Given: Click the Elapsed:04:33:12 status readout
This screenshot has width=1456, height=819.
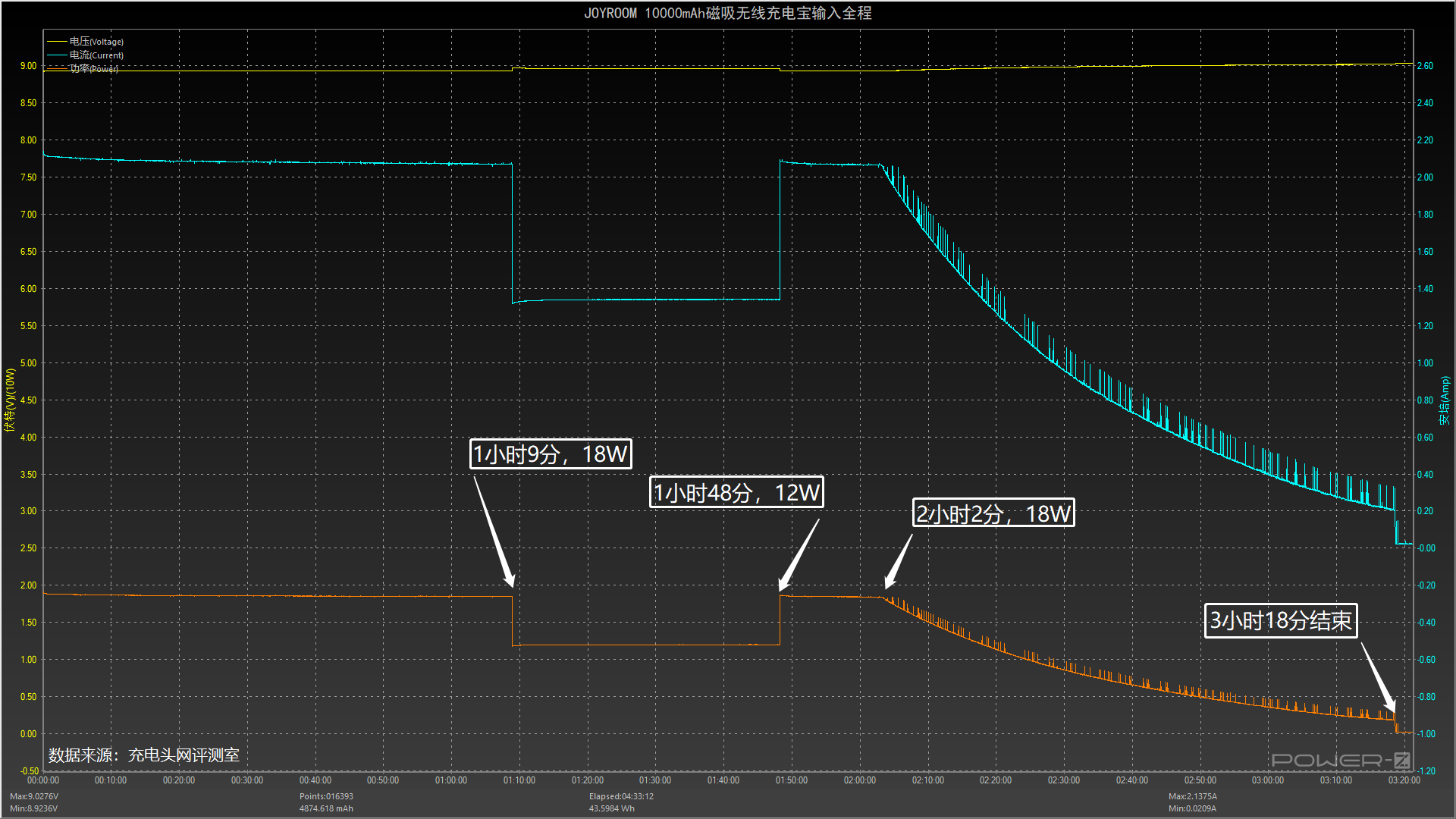Looking at the screenshot, I should click(x=621, y=796).
